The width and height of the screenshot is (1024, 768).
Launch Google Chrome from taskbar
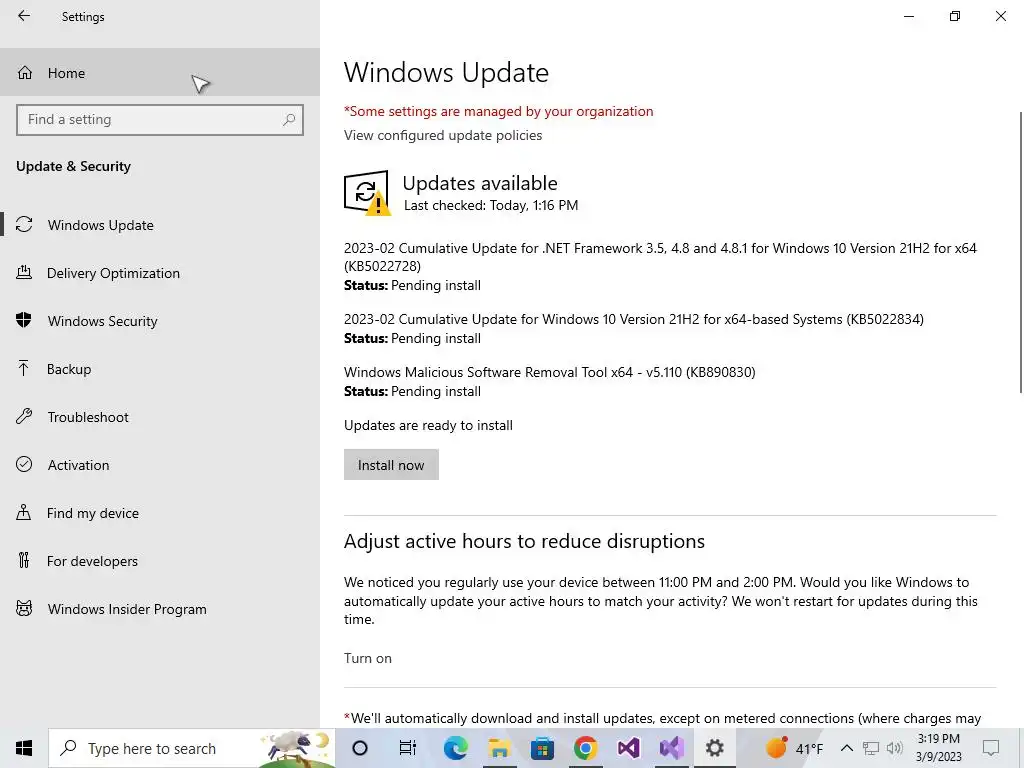[586, 748]
